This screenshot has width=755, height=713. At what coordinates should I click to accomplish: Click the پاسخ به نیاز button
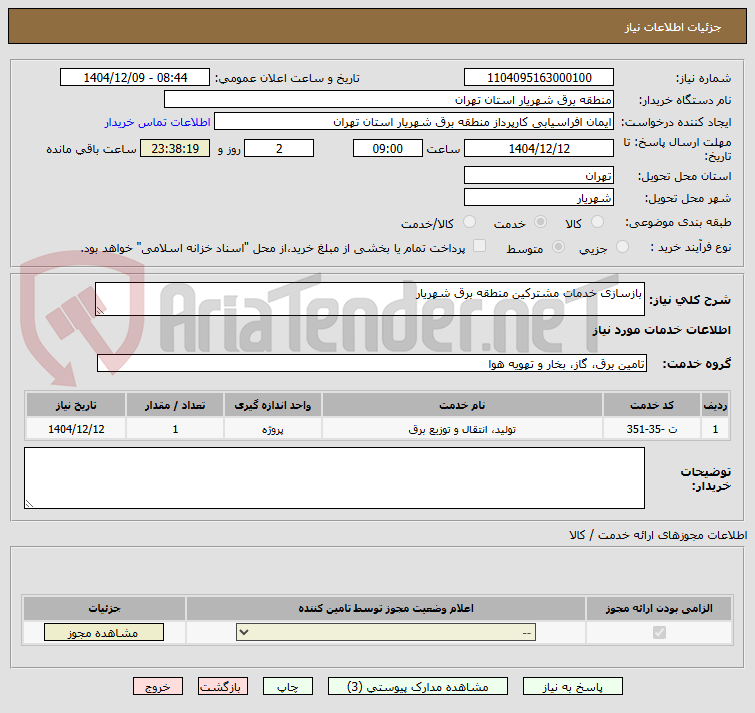[x=573, y=686]
